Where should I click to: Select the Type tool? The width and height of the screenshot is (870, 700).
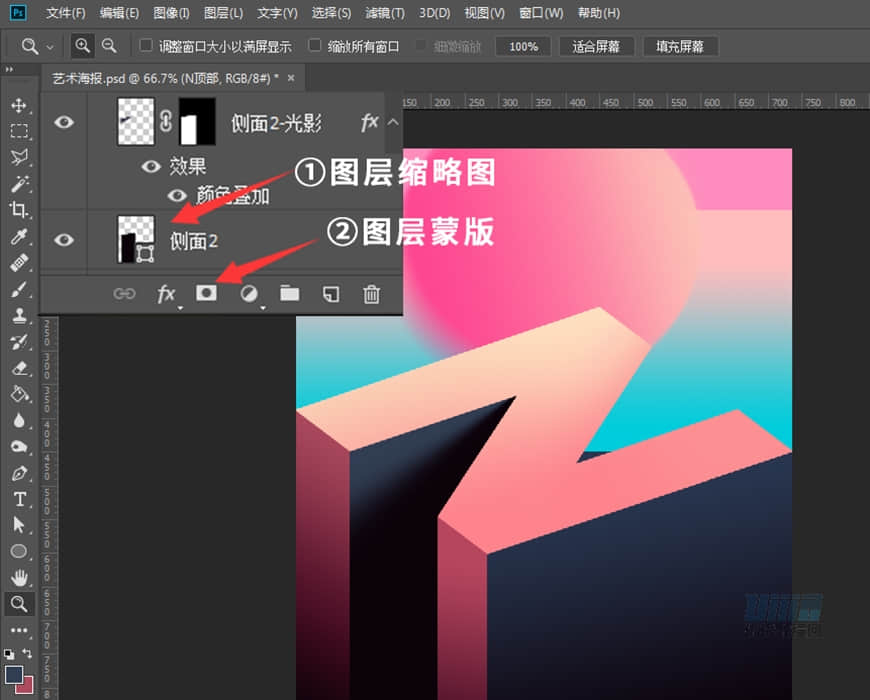pos(19,499)
